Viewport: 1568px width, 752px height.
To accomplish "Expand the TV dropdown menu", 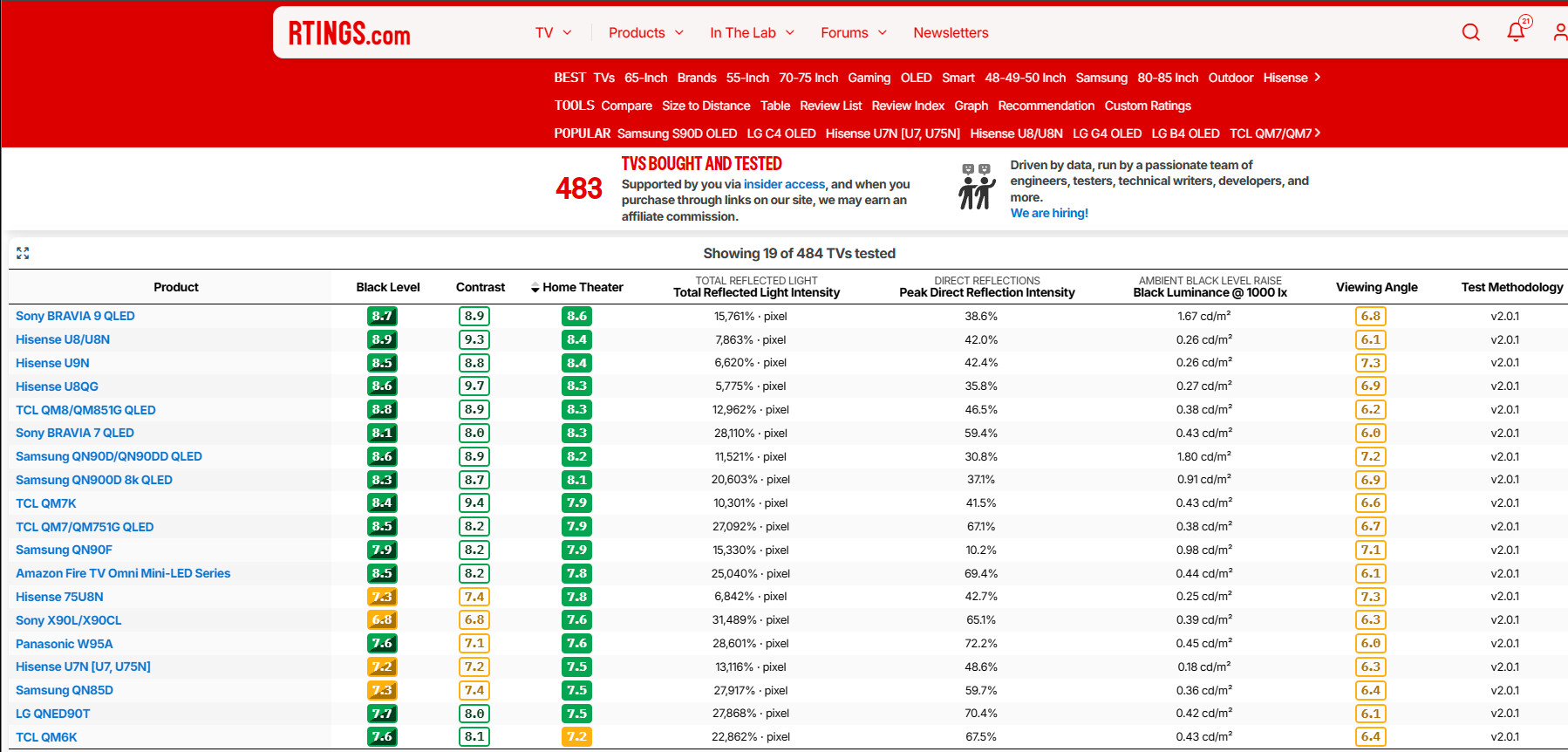I will click(x=553, y=33).
